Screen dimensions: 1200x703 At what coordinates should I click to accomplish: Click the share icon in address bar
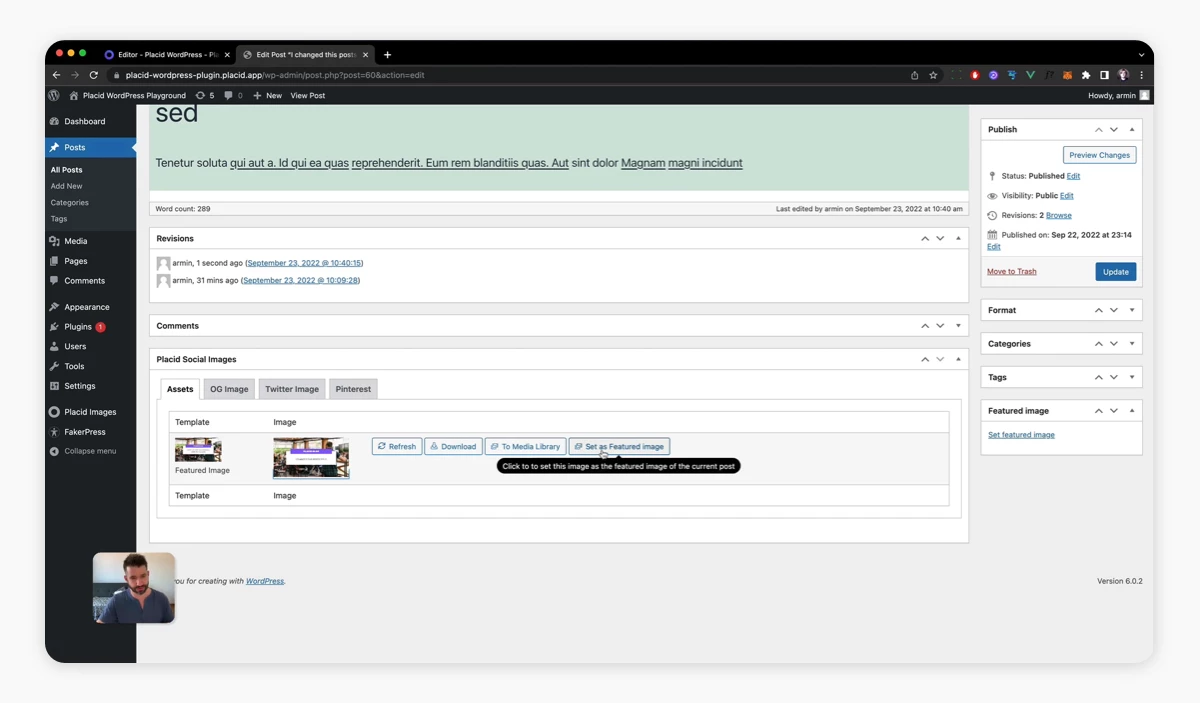click(x=914, y=75)
